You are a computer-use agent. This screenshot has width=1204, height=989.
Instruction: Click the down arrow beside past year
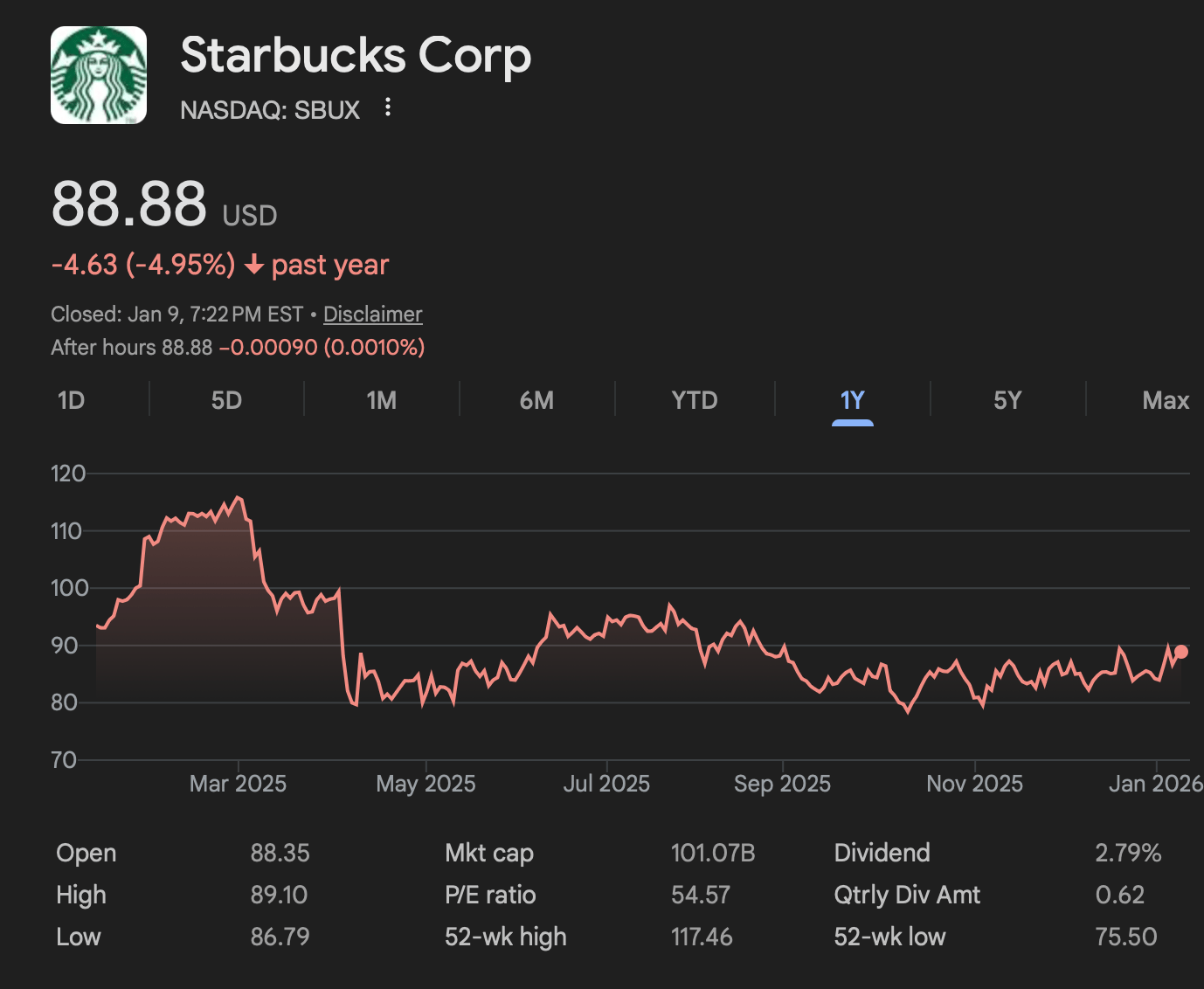coord(254,265)
